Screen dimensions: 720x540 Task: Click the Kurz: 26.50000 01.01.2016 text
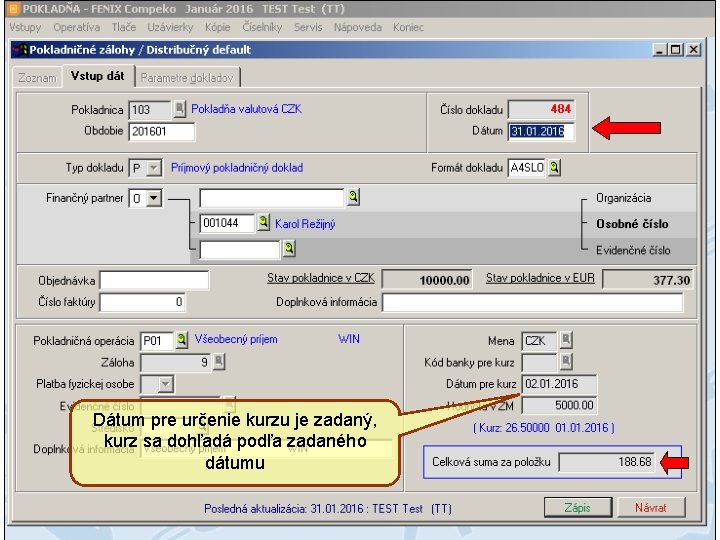(x=544, y=428)
